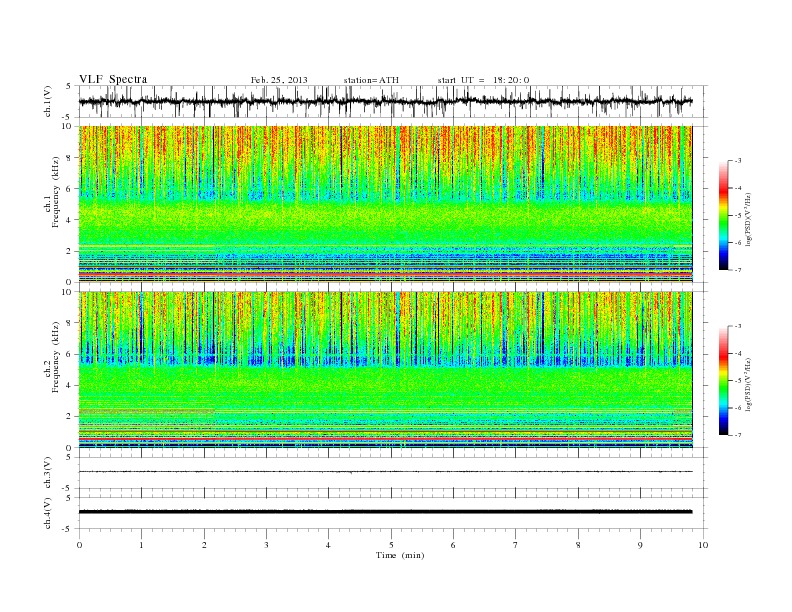Viewport: 792px width, 612px height.
Task: Select the date text "Feb. 25, 2013"
Action: [x=279, y=80]
